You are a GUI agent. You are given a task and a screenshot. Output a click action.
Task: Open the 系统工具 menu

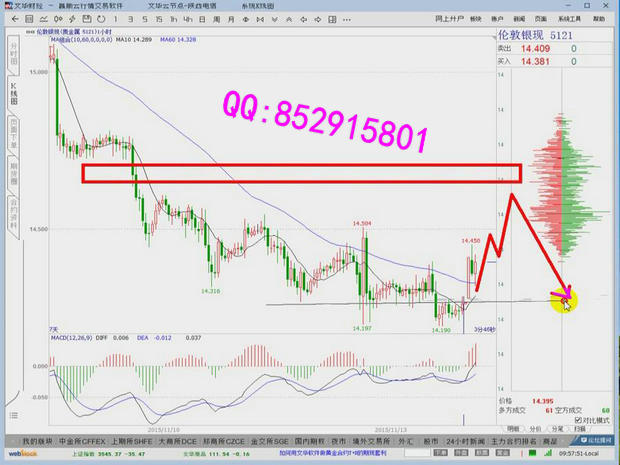click(x=568, y=19)
